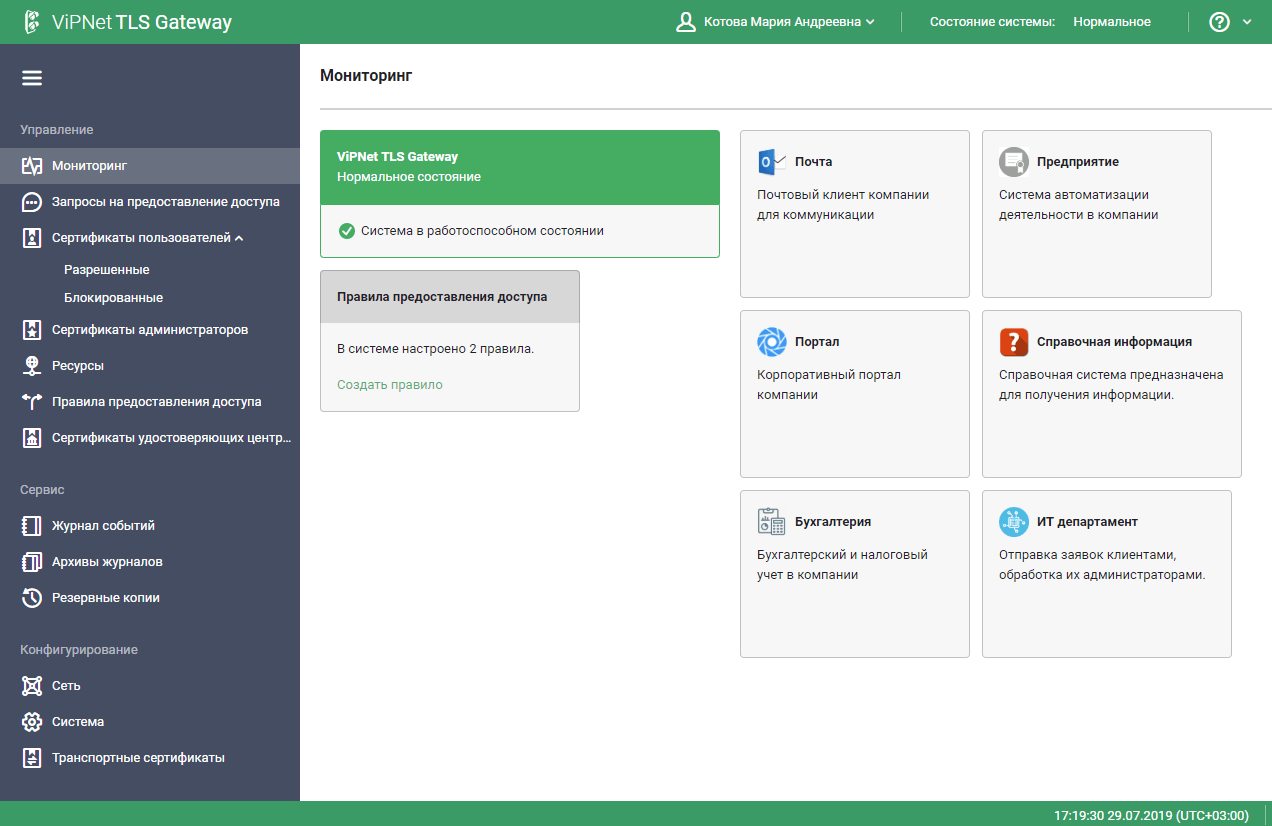Click the Конфигурирование section label
Viewport: 1272px width, 826px height.
(x=79, y=650)
